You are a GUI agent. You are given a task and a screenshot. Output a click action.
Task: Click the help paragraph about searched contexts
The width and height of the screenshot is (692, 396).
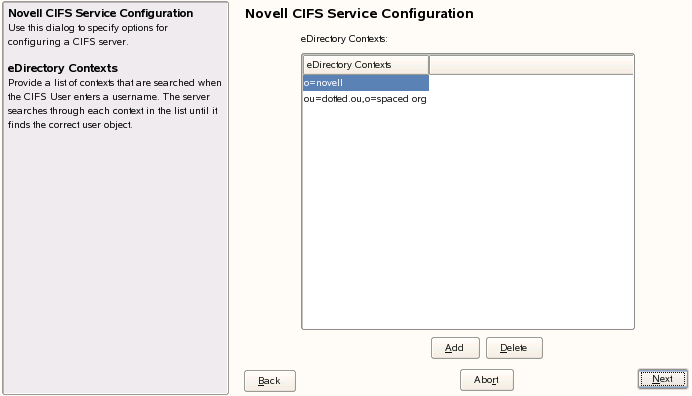click(x=114, y=104)
